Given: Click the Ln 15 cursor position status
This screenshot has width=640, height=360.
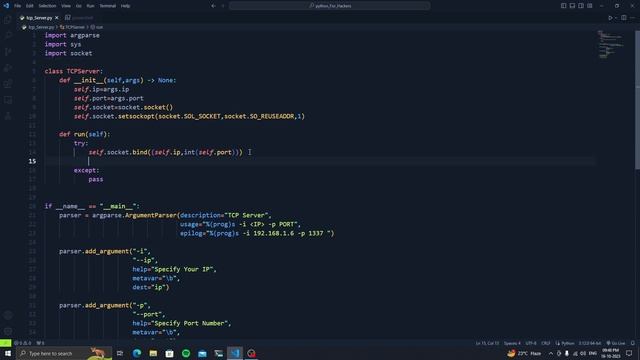Looking at the screenshot, I should click(487, 343).
